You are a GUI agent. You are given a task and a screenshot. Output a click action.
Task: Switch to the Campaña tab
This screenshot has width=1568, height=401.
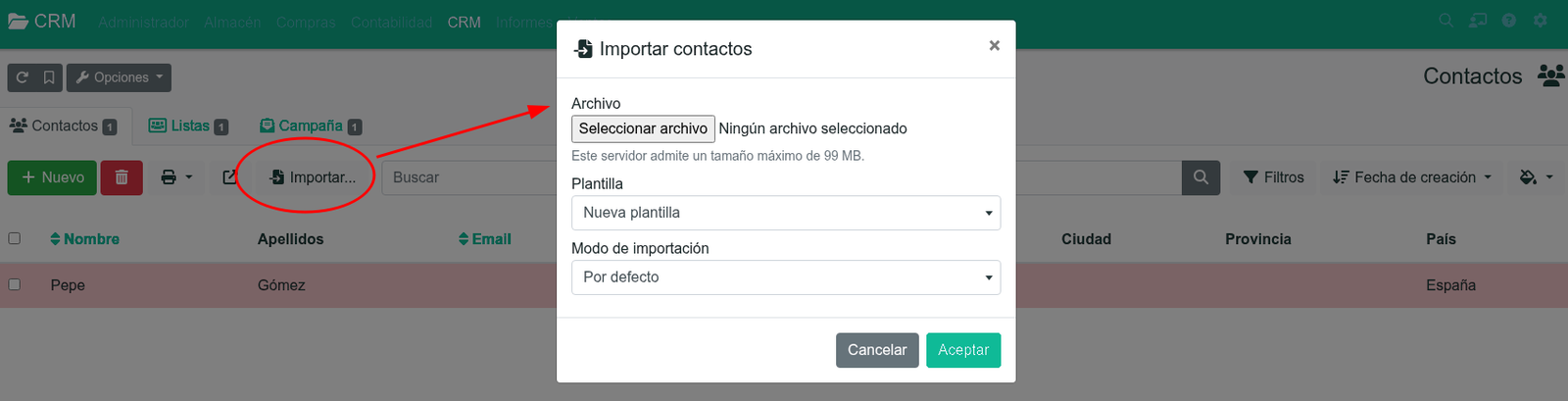click(x=311, y=125)
